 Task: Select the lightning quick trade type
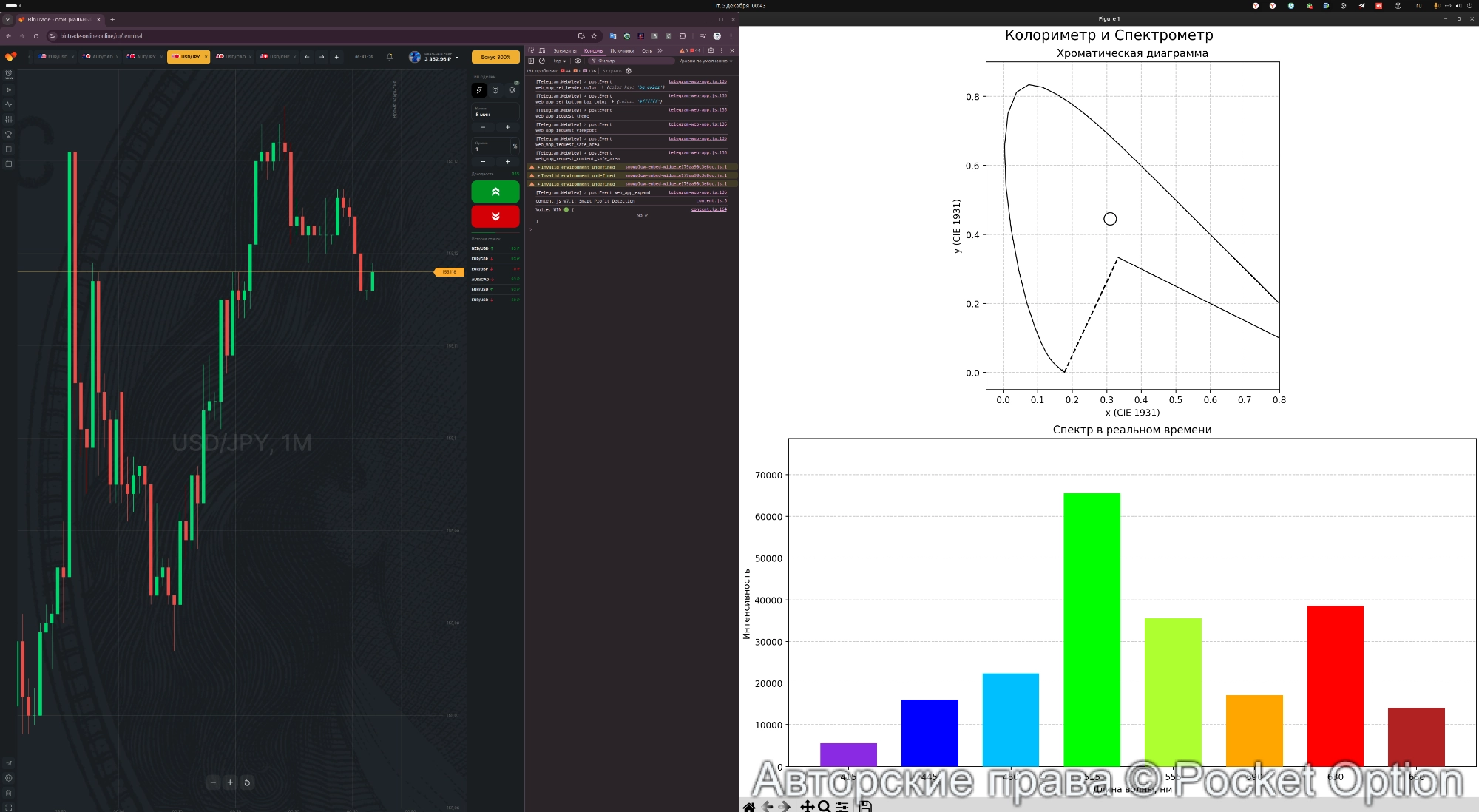click(479, 90)
